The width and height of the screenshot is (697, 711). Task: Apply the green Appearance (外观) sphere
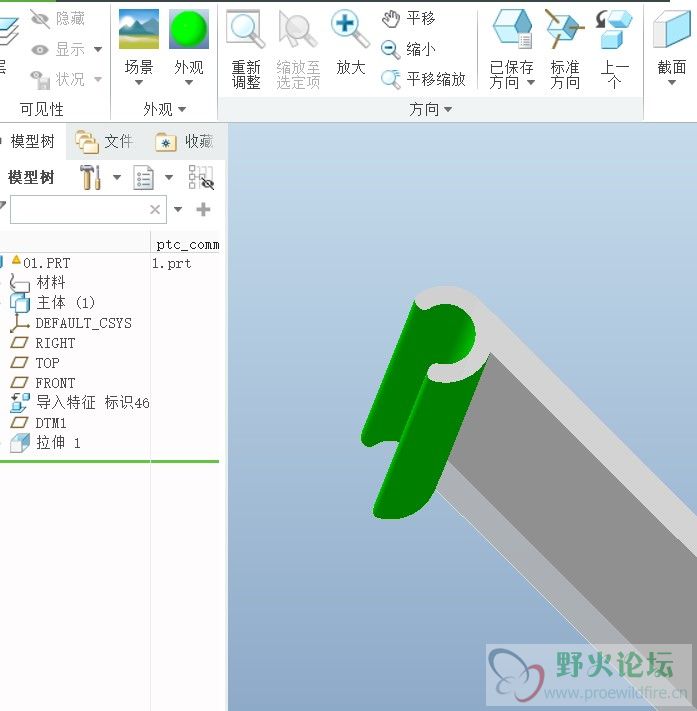[x=189, y=29]
